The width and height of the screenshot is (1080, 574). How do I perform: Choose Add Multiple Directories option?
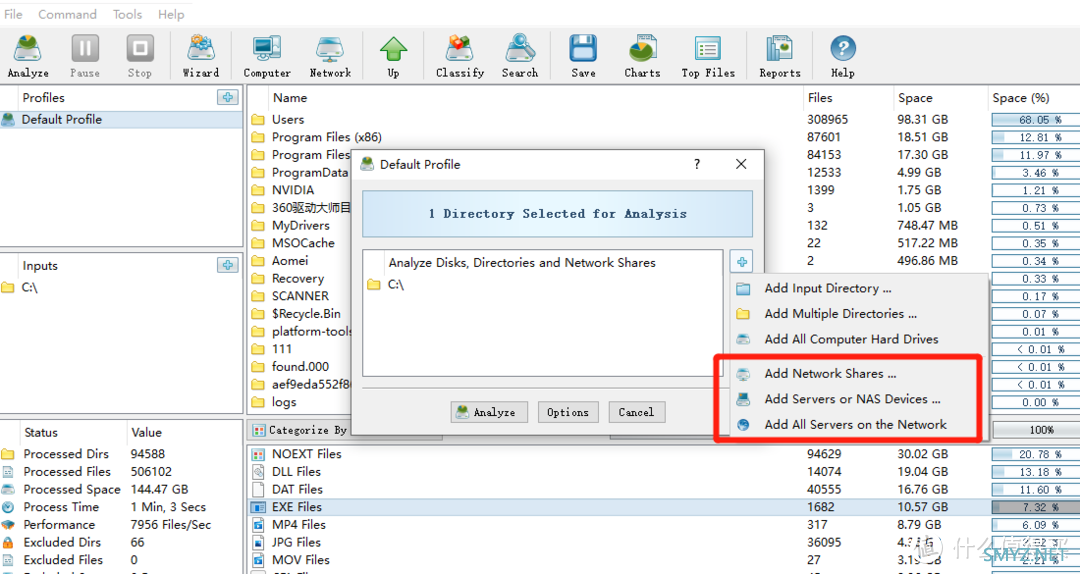859,314
